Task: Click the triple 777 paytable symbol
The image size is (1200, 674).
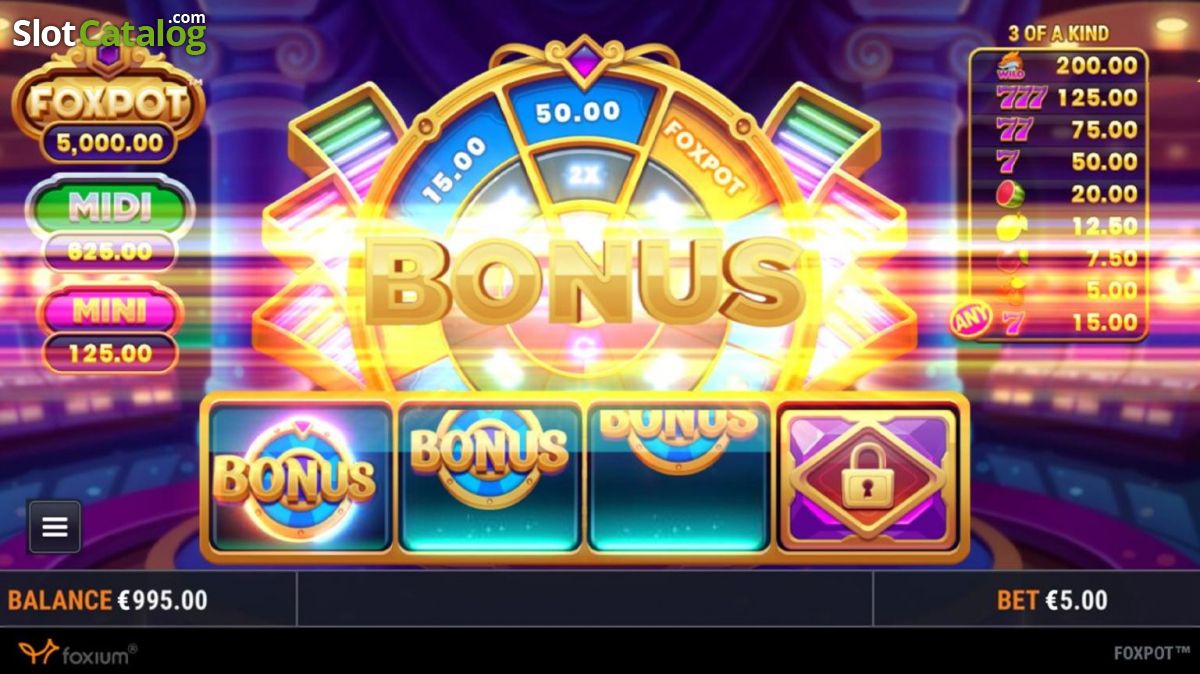Action: 1021,98
